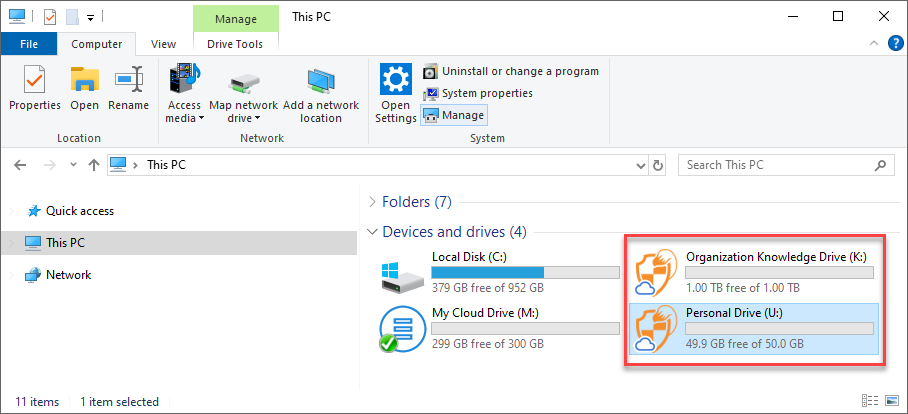Click the Back navigation arrow
The height and width of the screenshot is (414, 908).
tap(20, 165)
